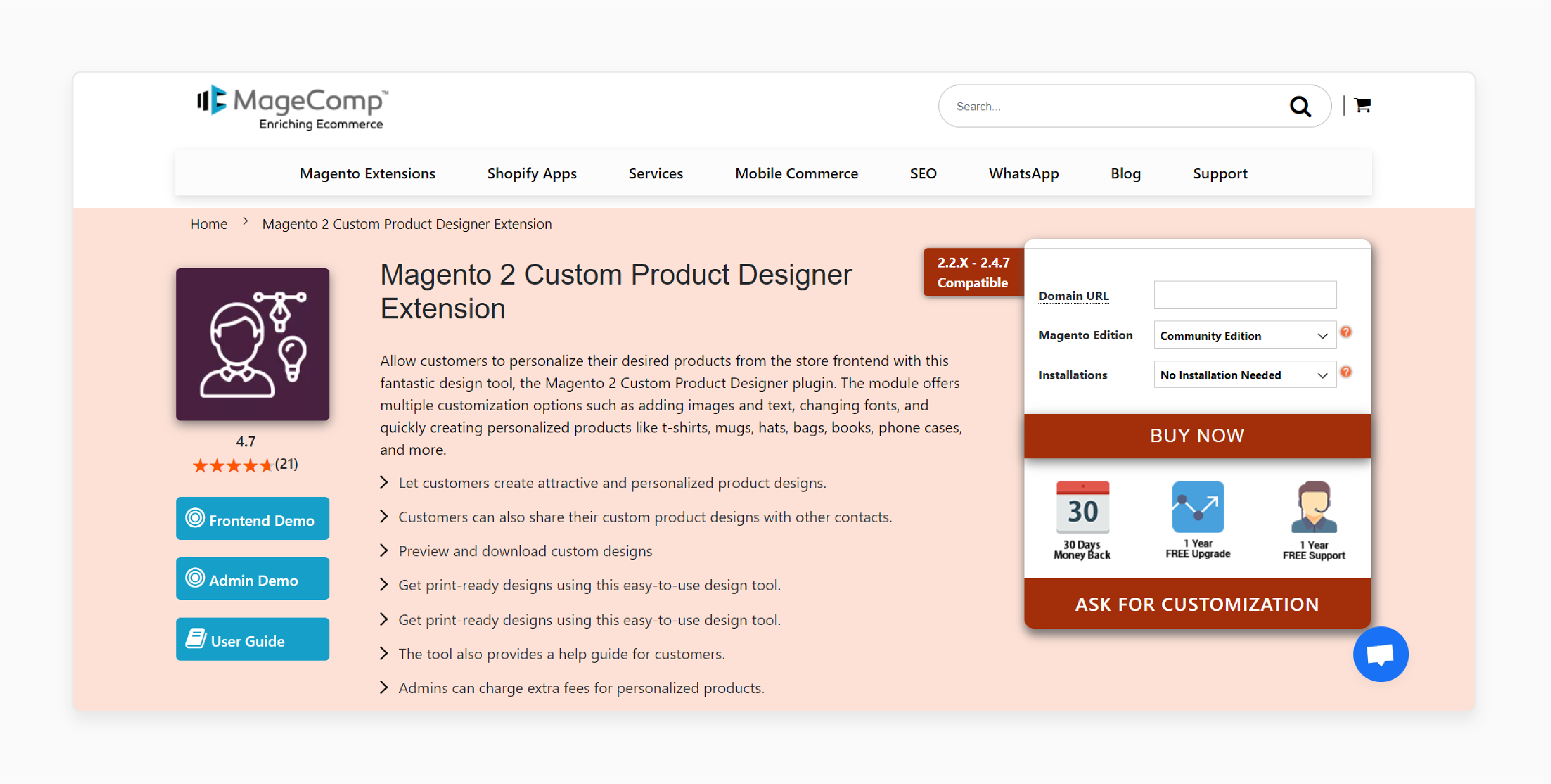Click the 1 Year Free Support agent icon
The height and width of the screenshot is (784, 1551).
(x=1314, y=507)
